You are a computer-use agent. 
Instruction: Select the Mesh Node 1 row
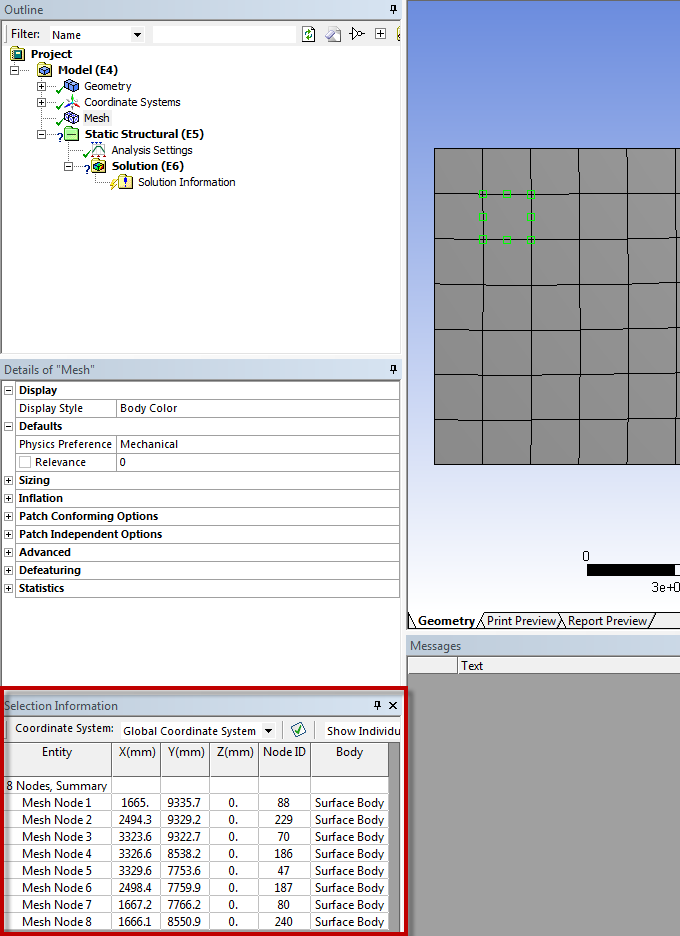click(196, 803)
